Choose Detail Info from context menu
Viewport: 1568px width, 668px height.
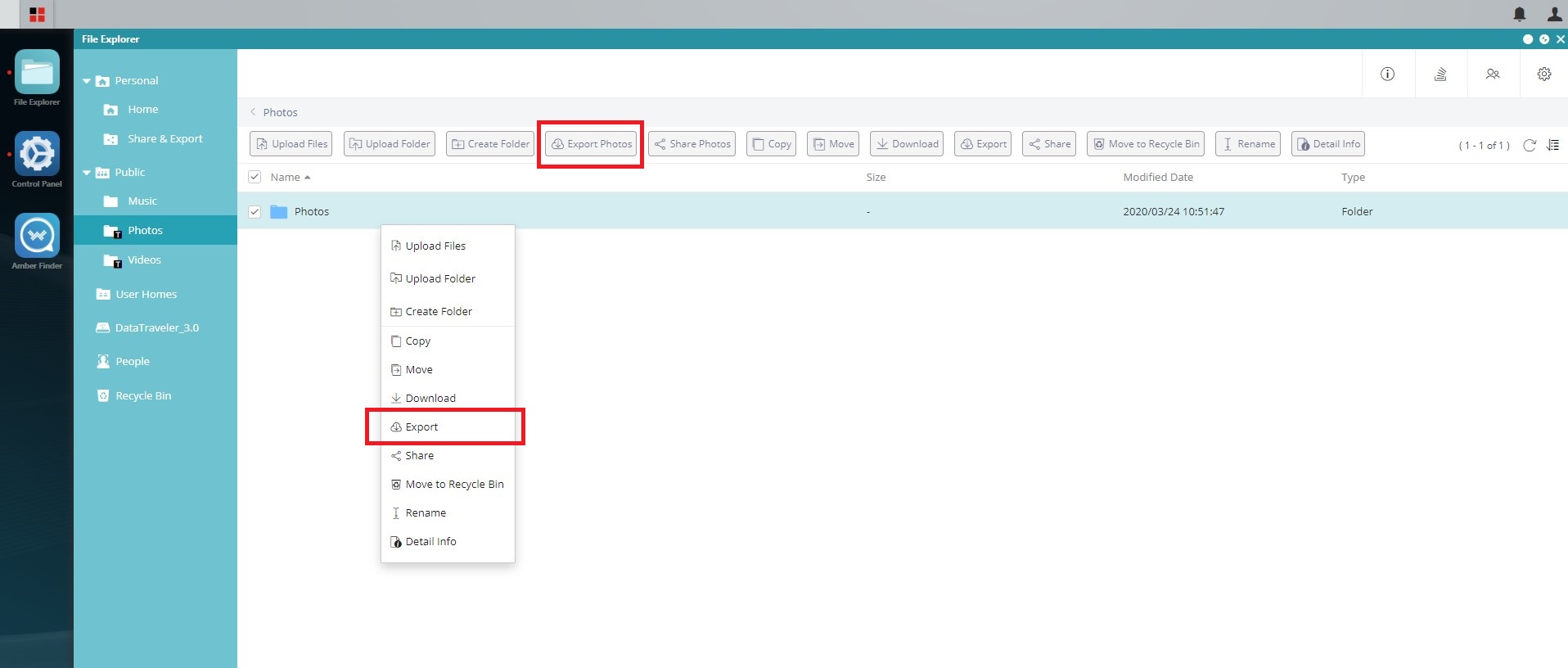coord(448,541)
